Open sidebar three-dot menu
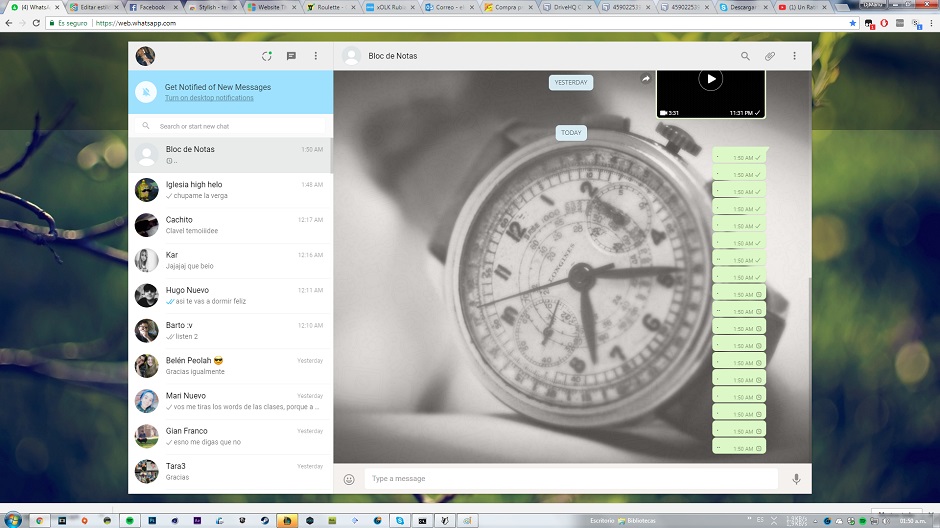 tap(316, 56)
